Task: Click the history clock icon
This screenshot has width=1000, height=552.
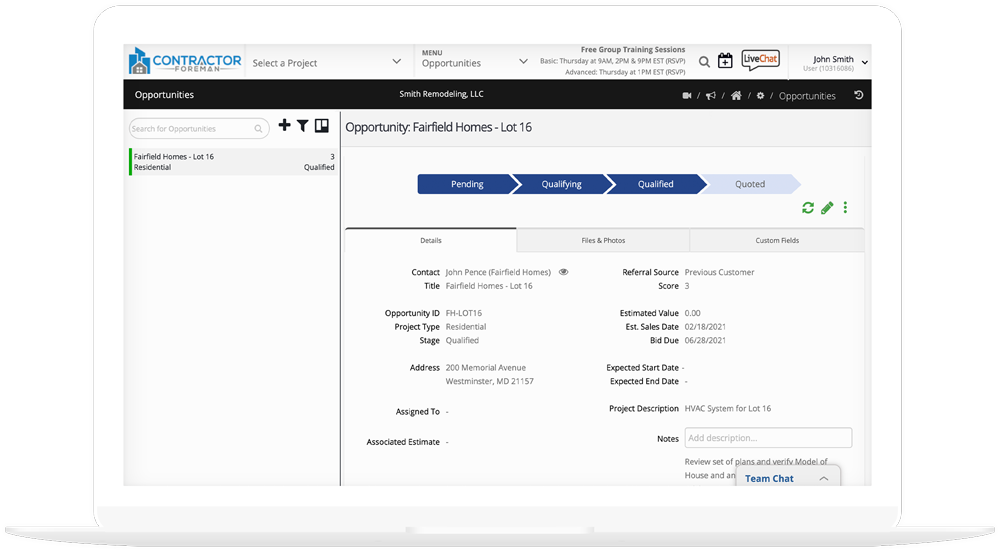Action: 858,96
